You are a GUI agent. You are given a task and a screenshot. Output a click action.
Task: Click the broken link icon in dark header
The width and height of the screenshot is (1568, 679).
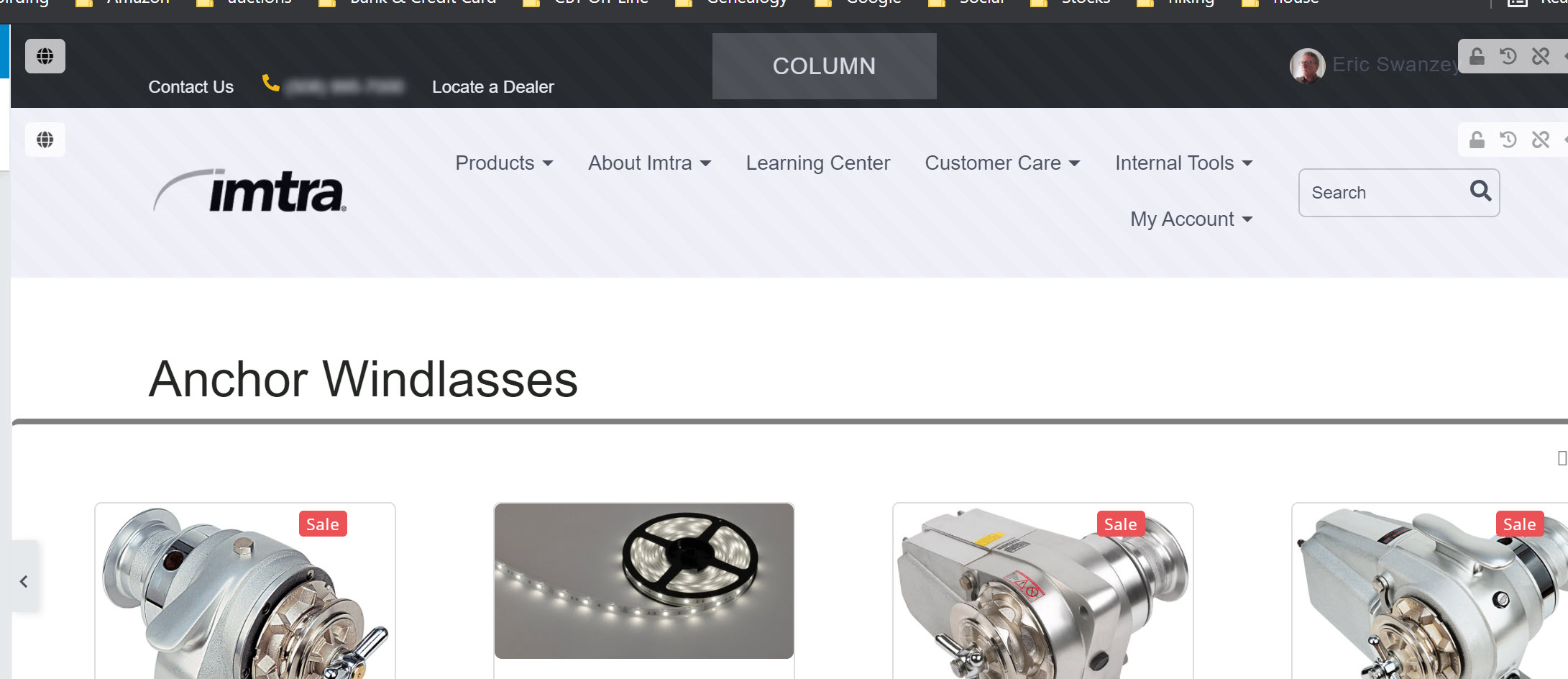(x=1541, y=56)
